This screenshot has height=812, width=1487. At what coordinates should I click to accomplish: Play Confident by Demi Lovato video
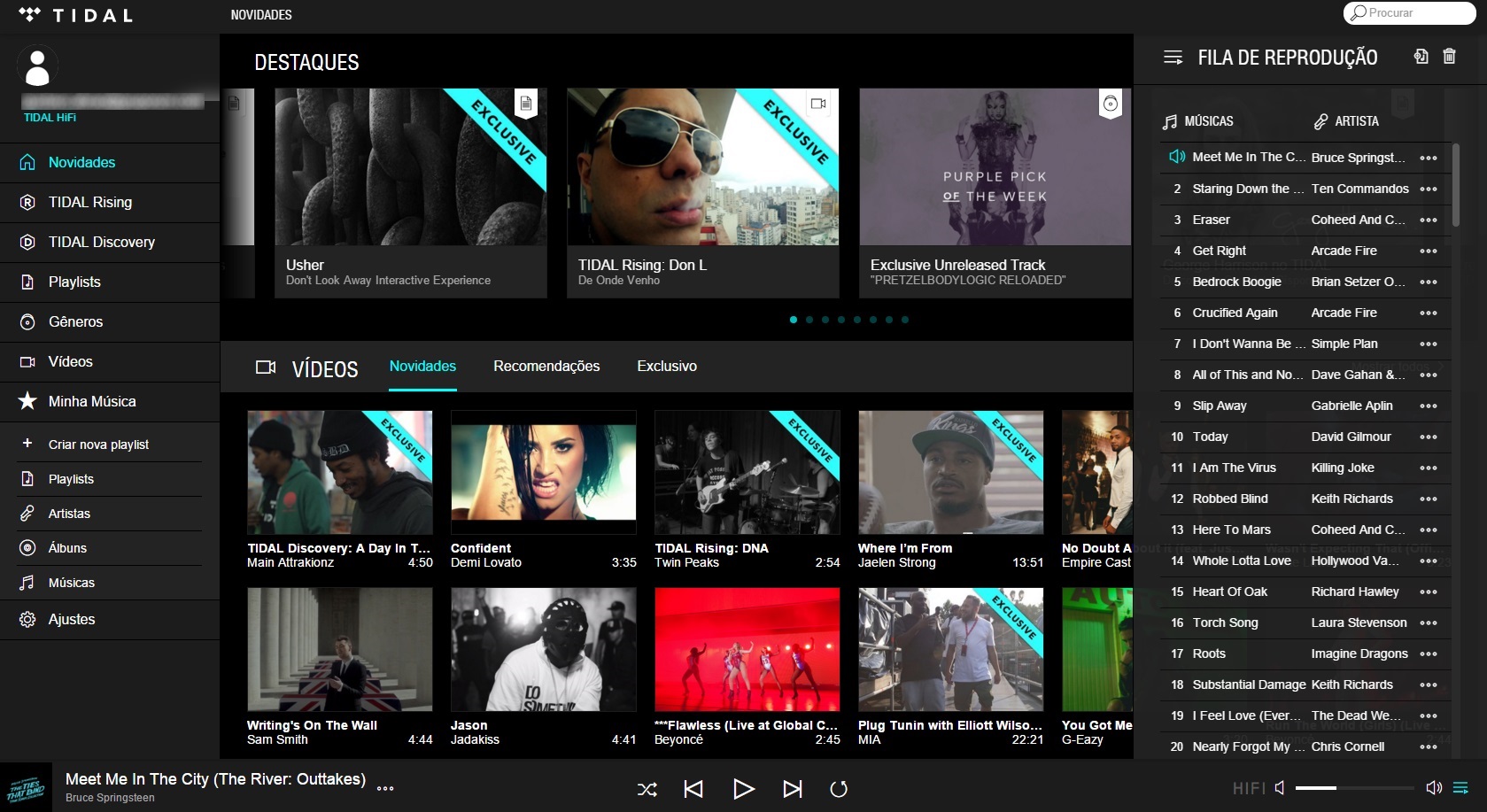tap(544, 472)
